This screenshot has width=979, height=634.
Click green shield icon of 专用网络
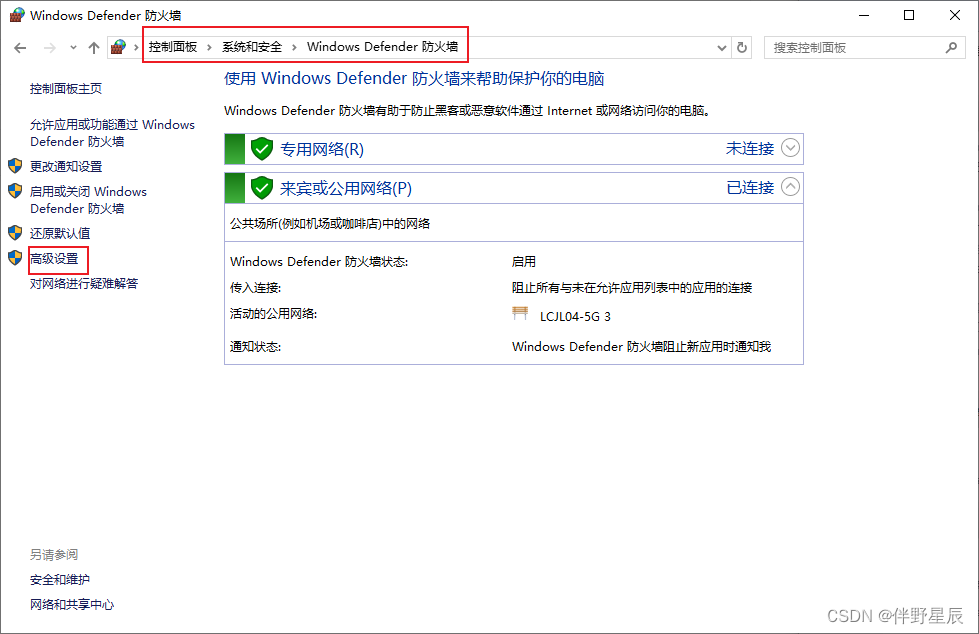click(262, 149)
